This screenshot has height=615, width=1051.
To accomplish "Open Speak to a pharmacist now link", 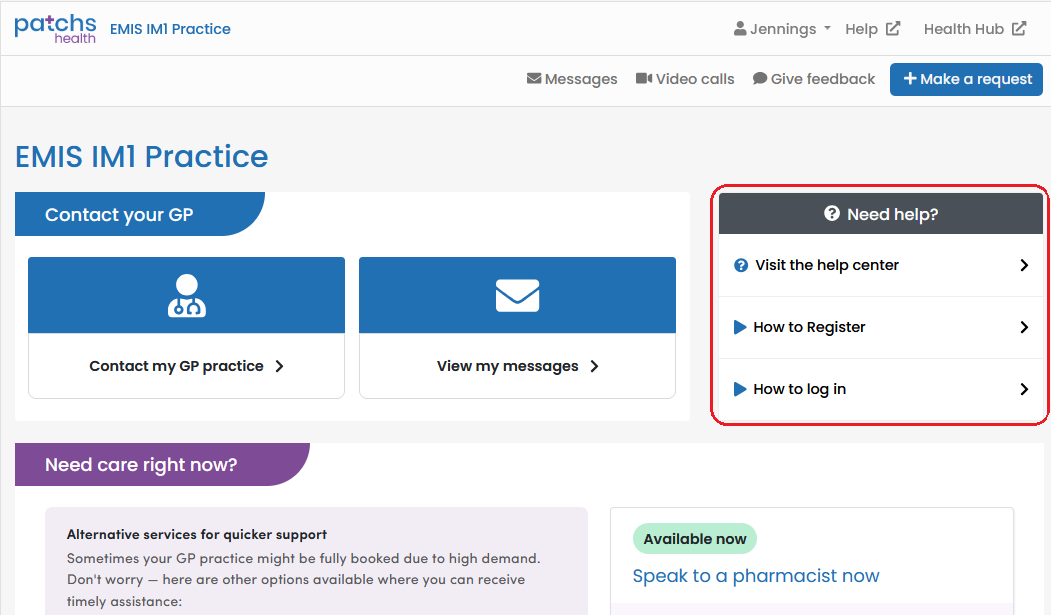I will coord(755,575).
